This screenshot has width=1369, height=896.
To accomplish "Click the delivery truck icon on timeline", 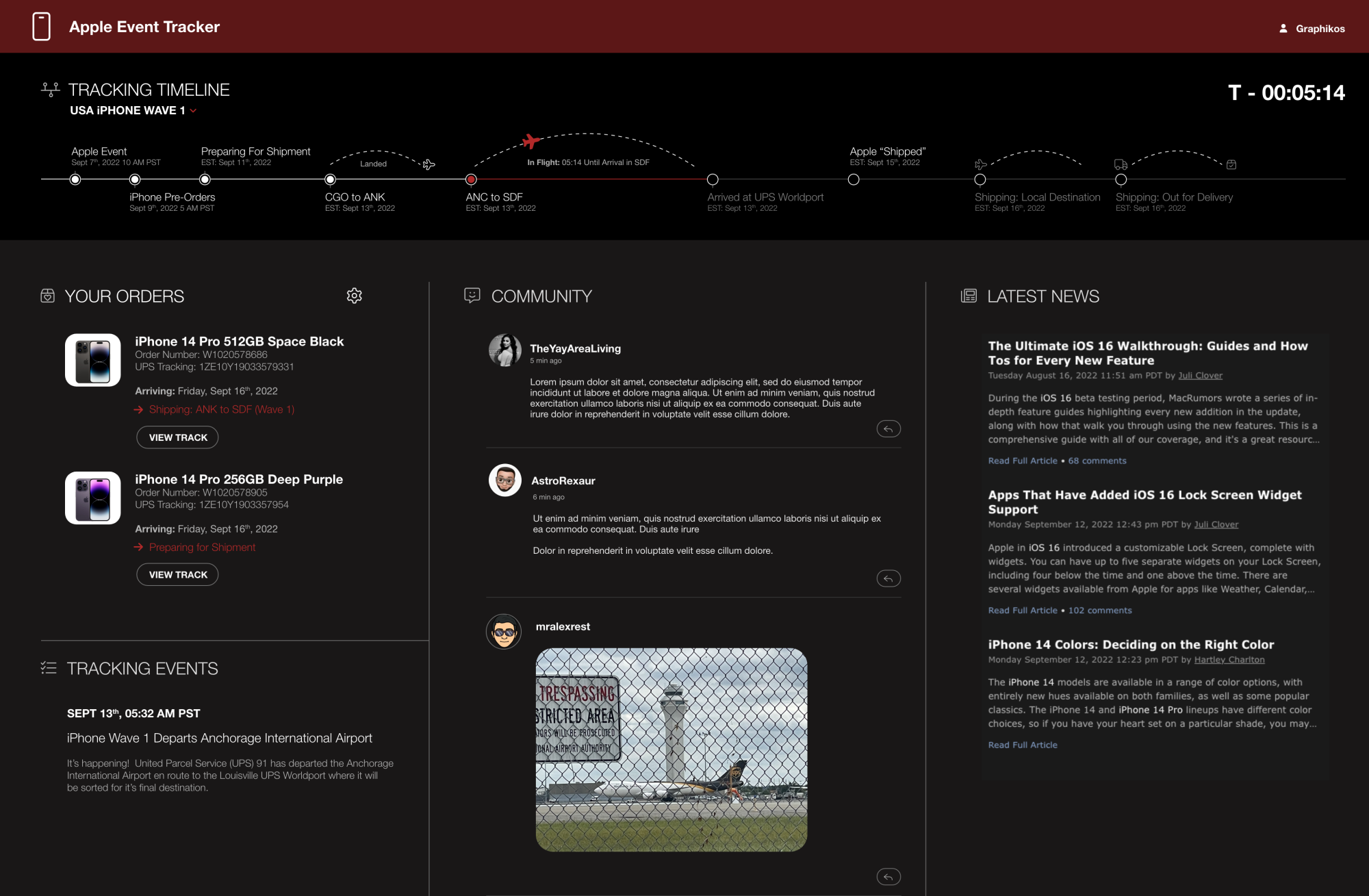I will tap(1121, 164).
